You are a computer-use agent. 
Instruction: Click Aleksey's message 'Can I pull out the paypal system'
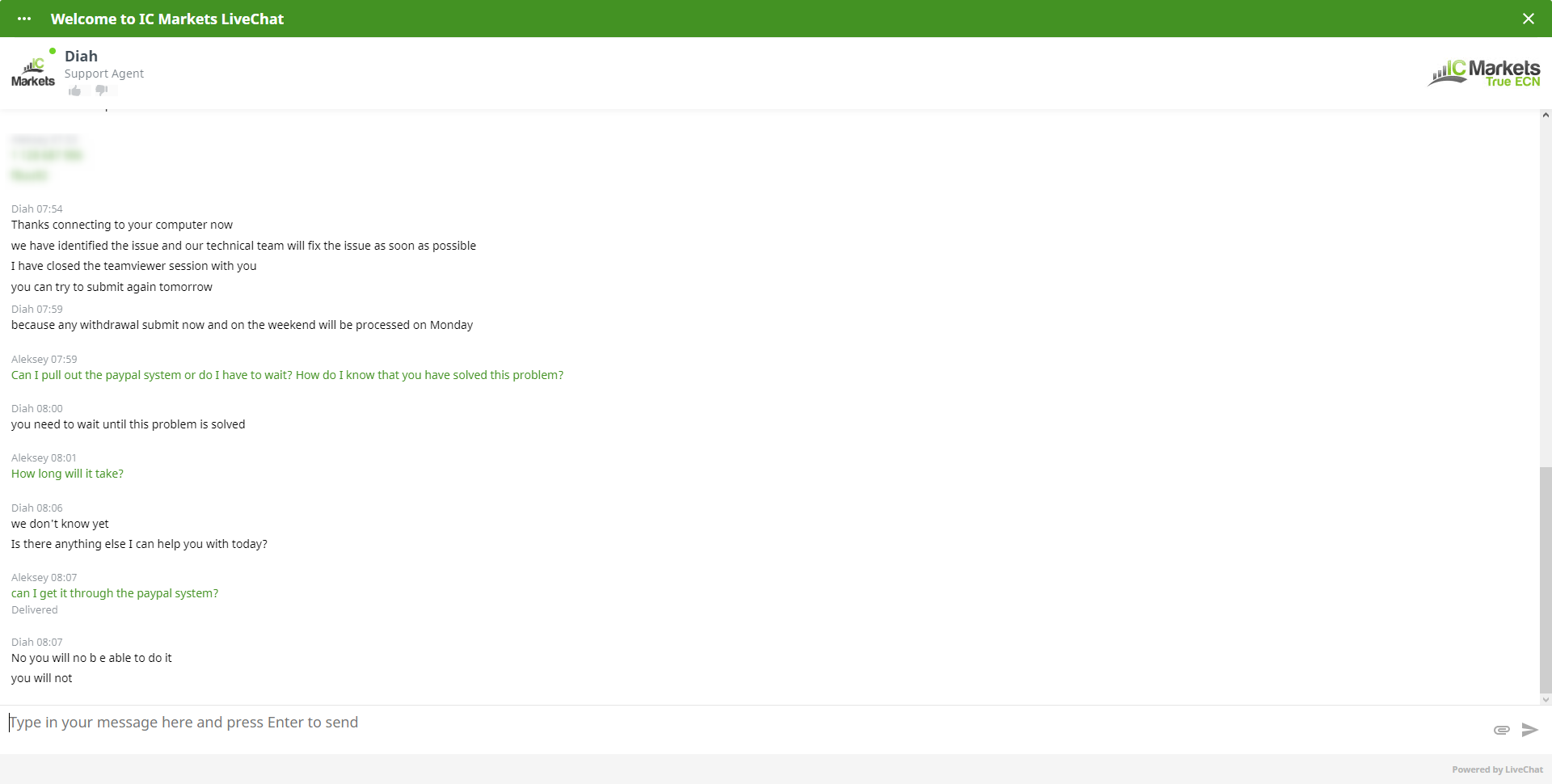[287, 375]
